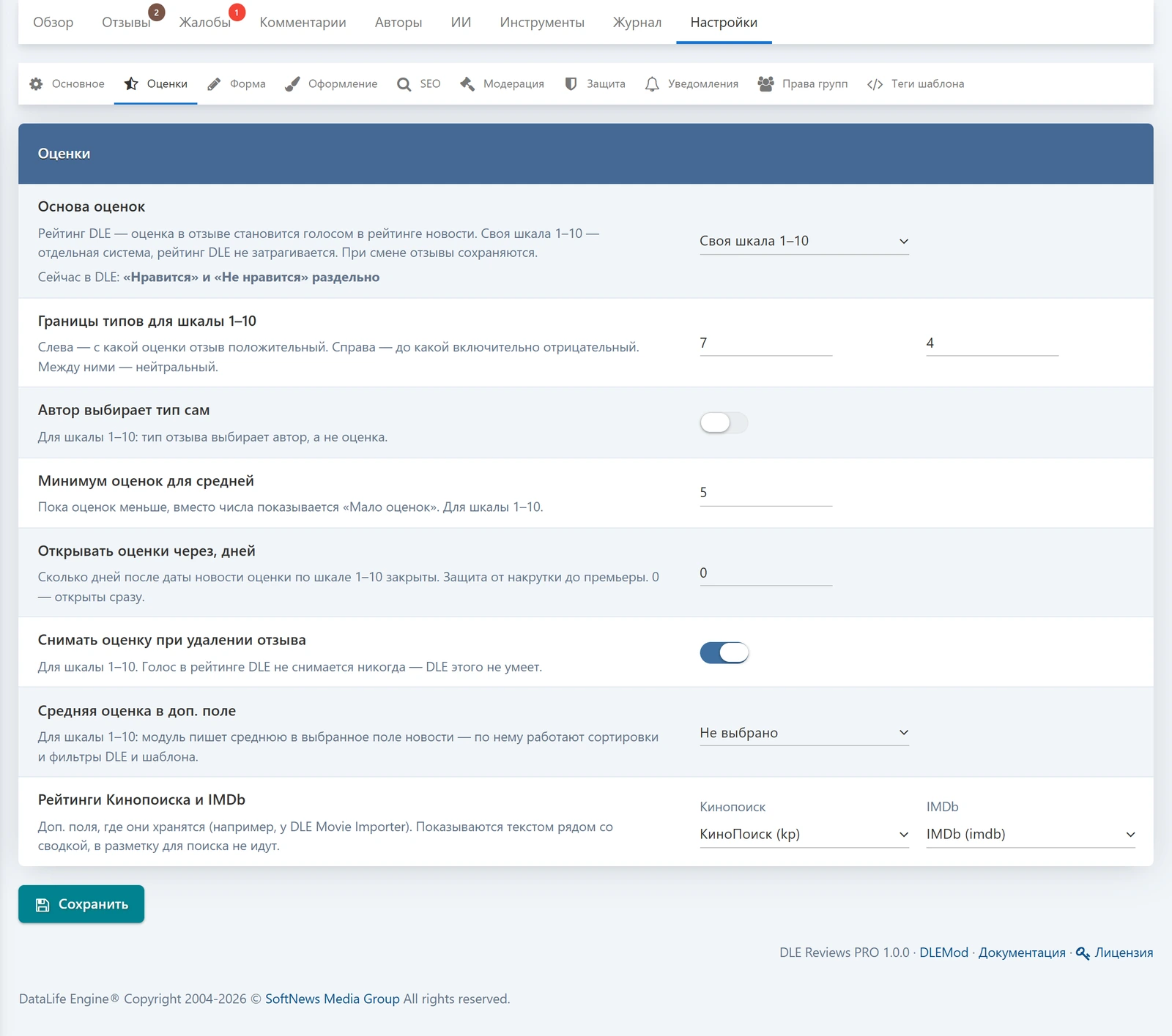Click the code icon for Теги шаблона

[x=875, y=84]
